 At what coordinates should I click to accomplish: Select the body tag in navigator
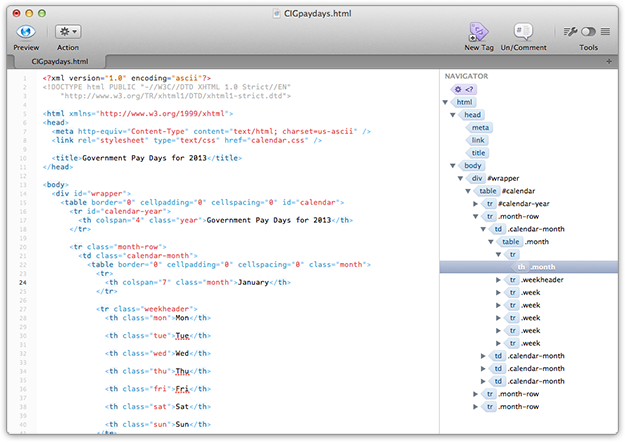[472, 165]
